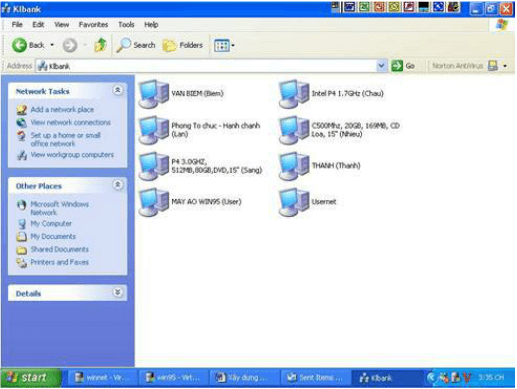Click View network connections link
Viewport: 517px width, 389px height.
[70, 122]
